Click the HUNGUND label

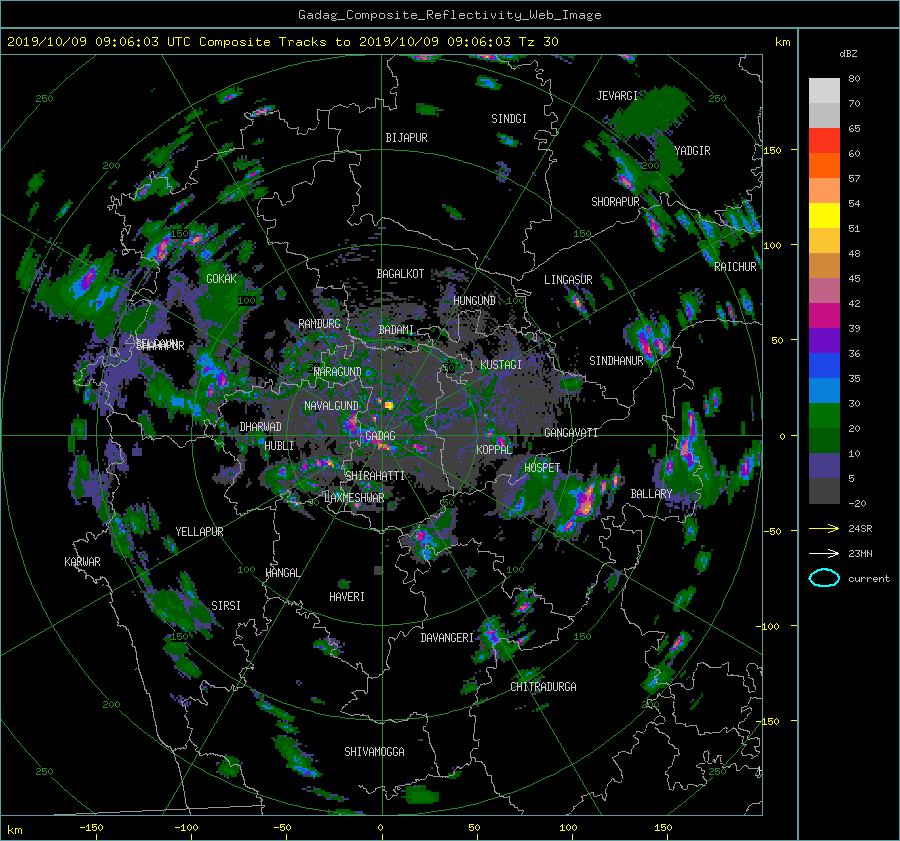pyautogui.click(x=474, y=301)
